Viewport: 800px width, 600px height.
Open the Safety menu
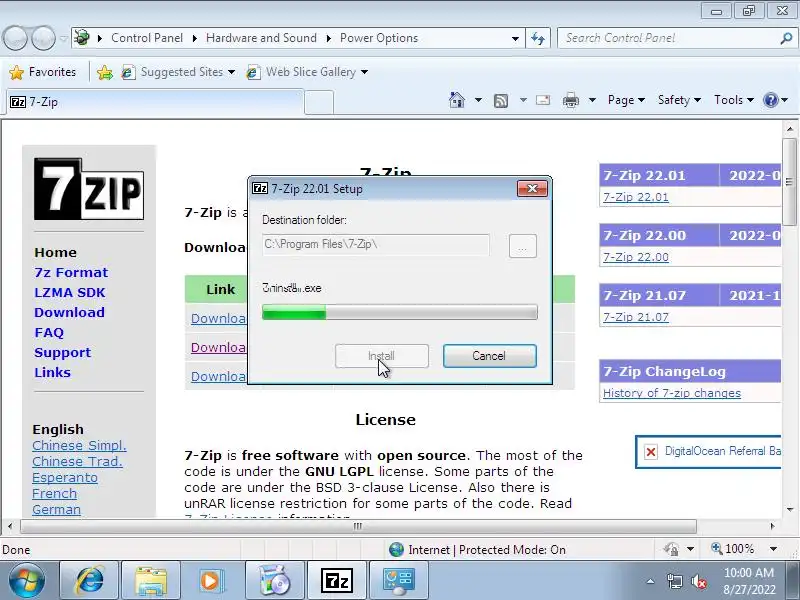pyautogui.click(x=679, y=100)
